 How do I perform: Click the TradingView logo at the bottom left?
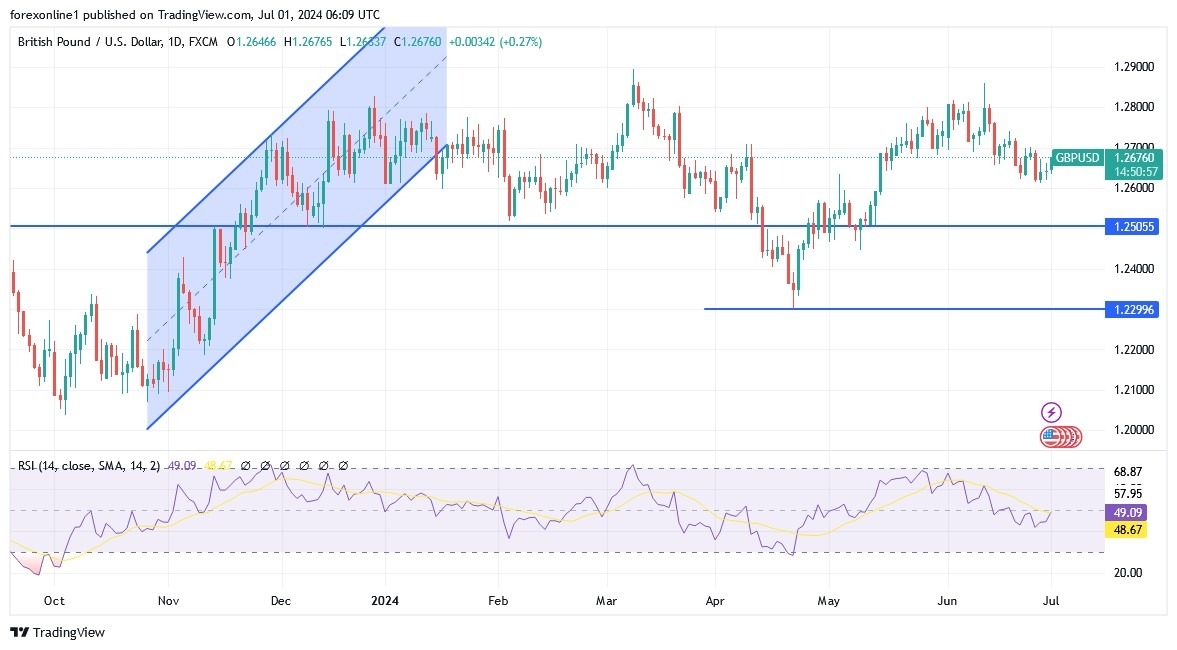click(57, 632)
